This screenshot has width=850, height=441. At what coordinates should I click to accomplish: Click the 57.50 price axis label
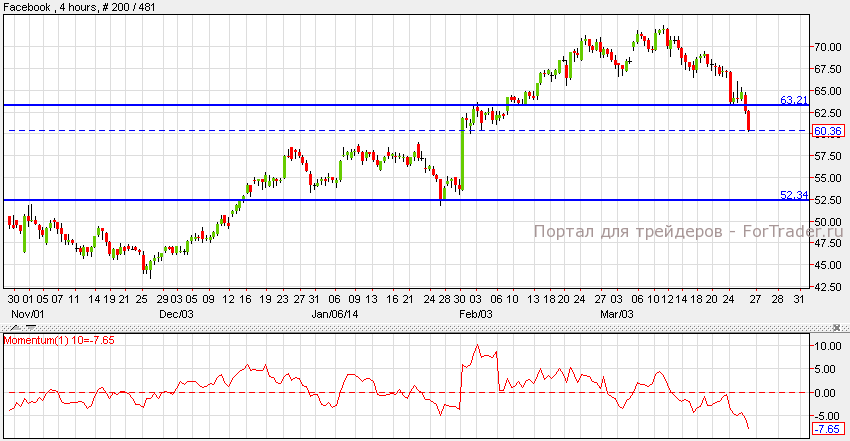click(x=826, y=156)
